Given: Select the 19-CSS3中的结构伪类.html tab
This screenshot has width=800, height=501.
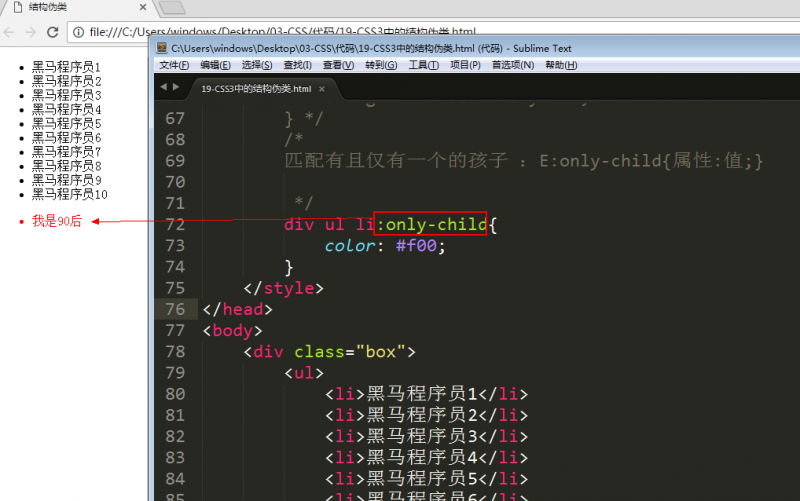Looking at the screenshot, I should 255,88.
